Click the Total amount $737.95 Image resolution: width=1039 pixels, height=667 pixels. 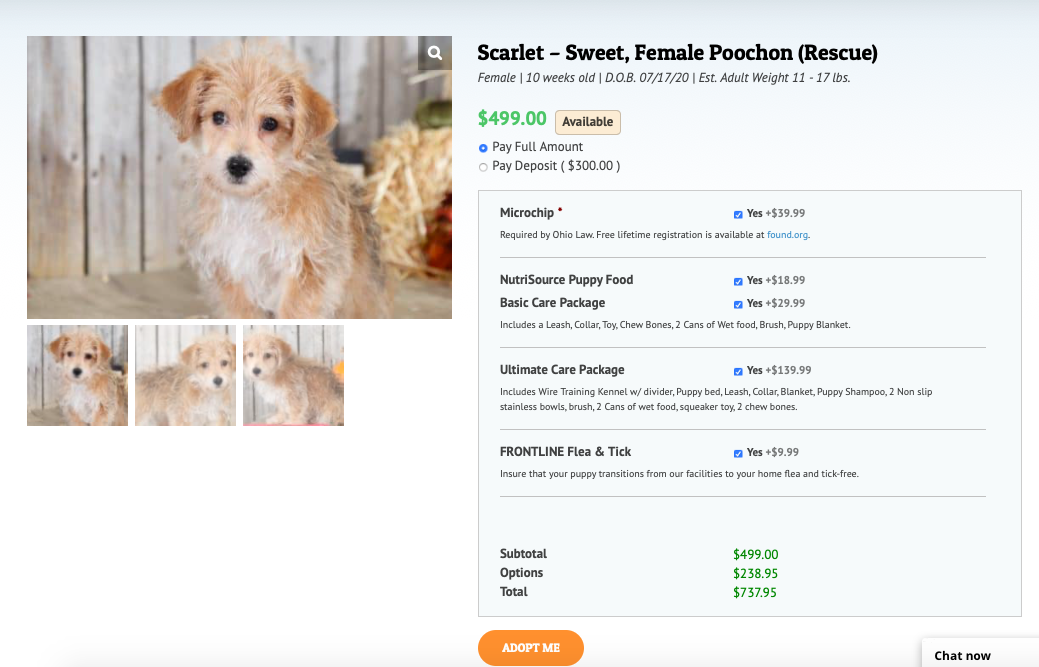[x=755, y=592]
